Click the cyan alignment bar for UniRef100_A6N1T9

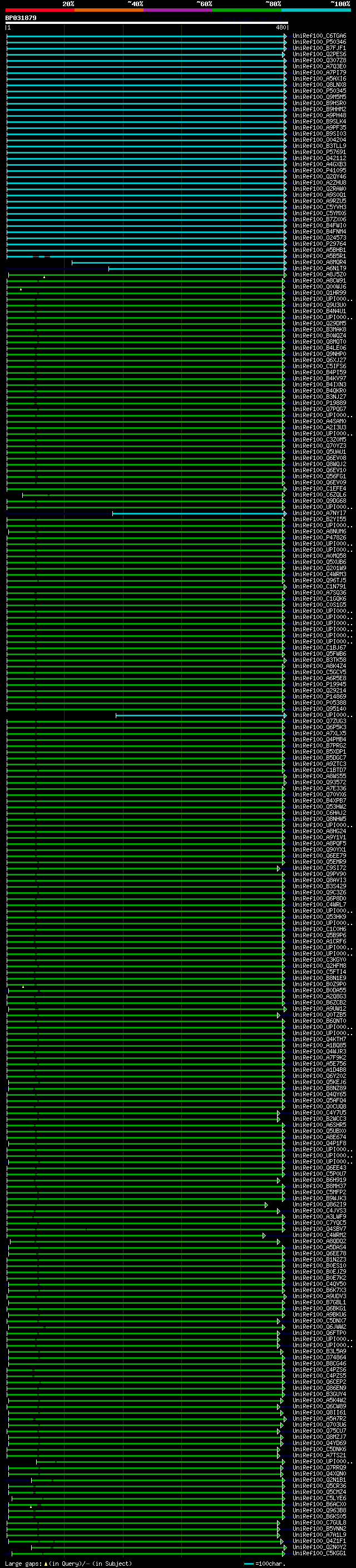(x=197, y=269)
